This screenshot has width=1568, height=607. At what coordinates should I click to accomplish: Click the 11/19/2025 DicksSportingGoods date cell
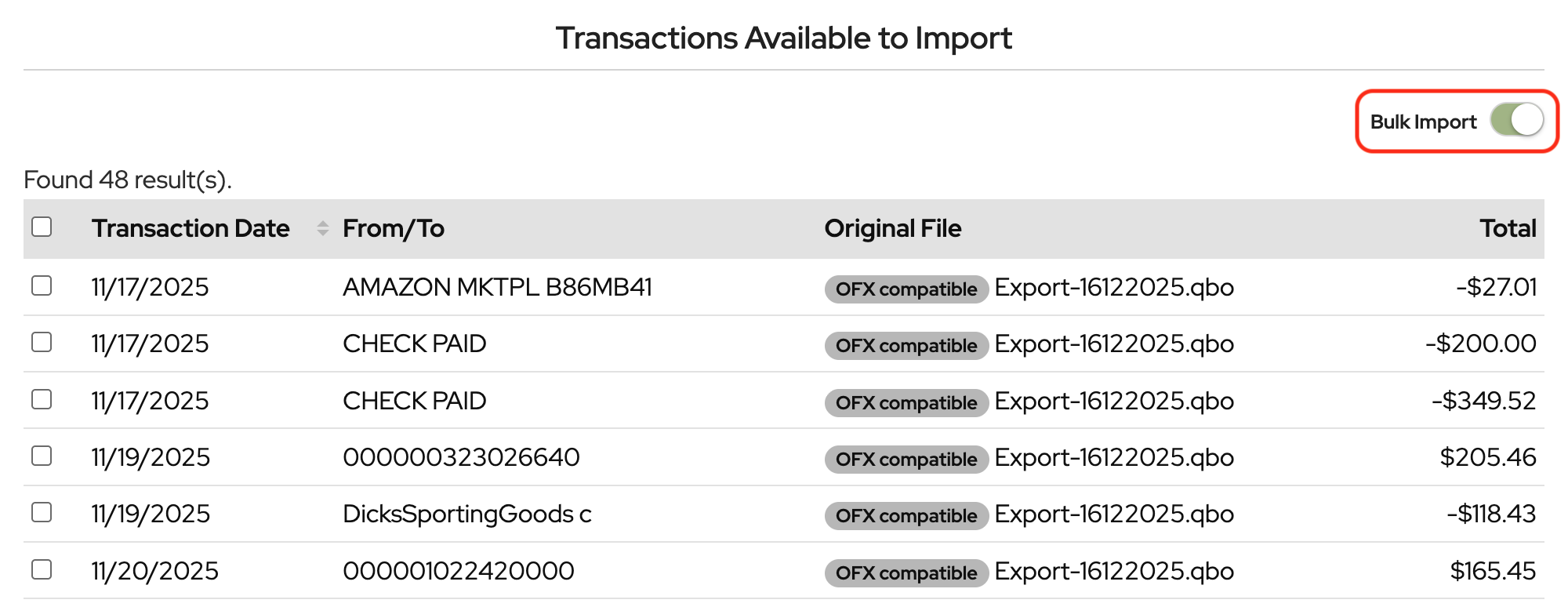[151, 514]
